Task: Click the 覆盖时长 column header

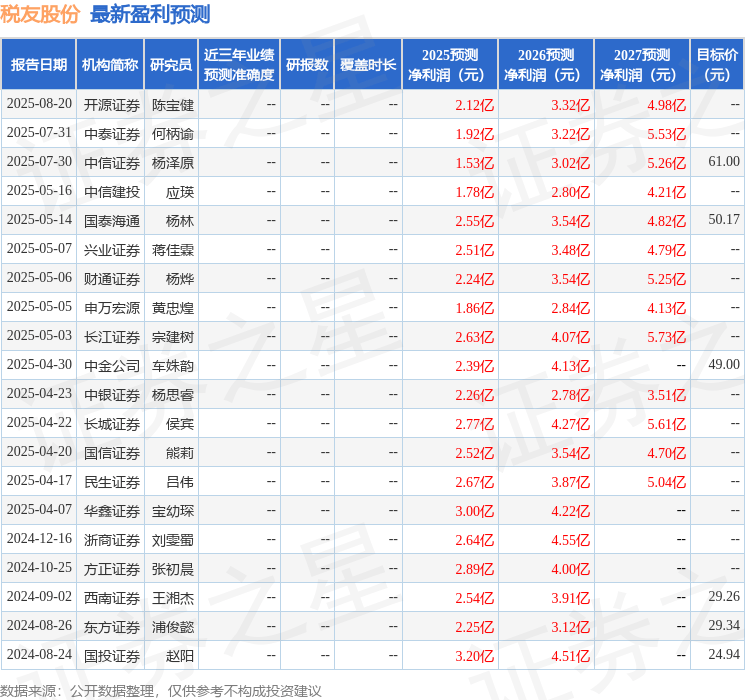Action: click(x=368, y=65)
